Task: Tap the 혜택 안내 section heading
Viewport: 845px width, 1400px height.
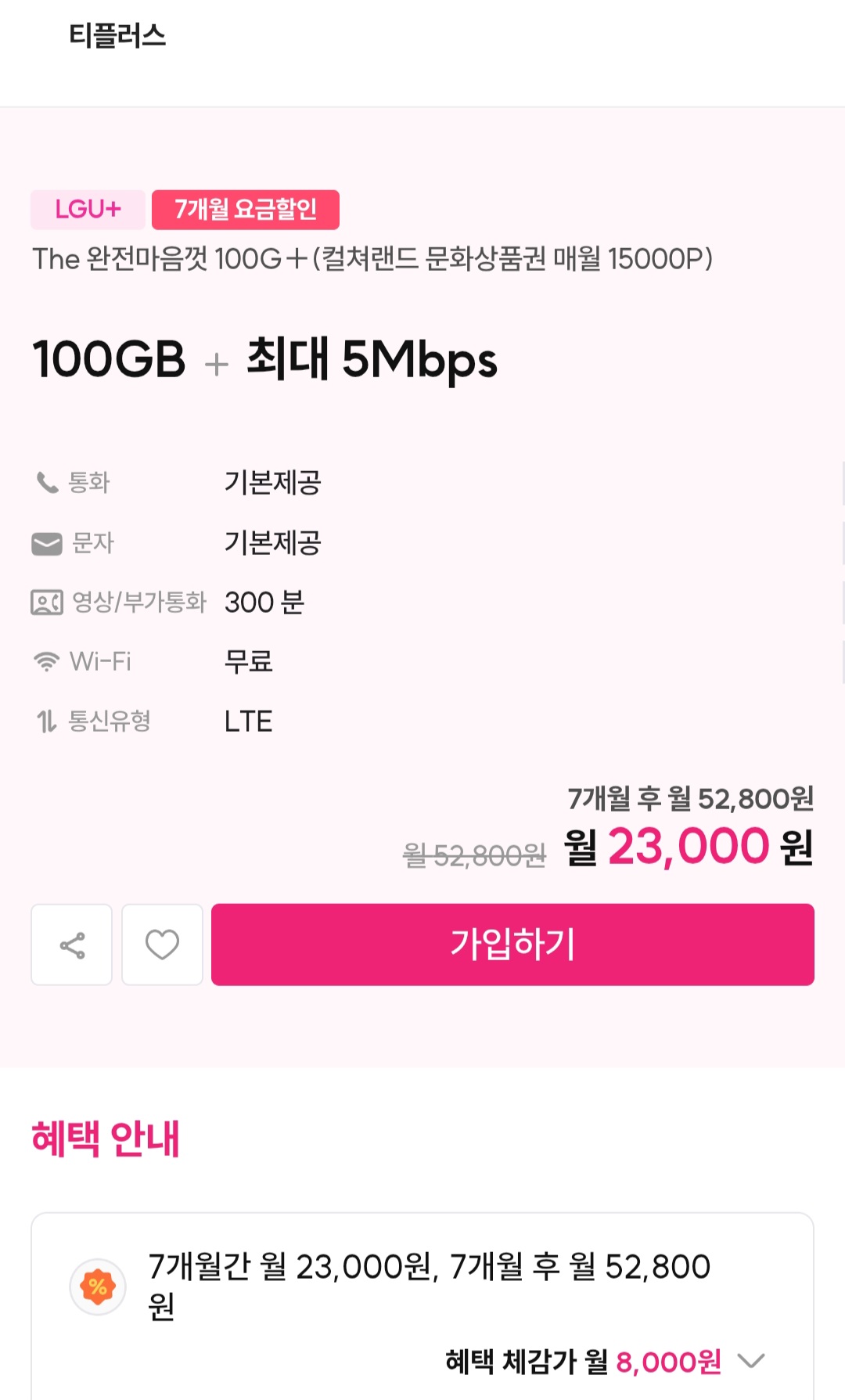Action: (106, 1139)
